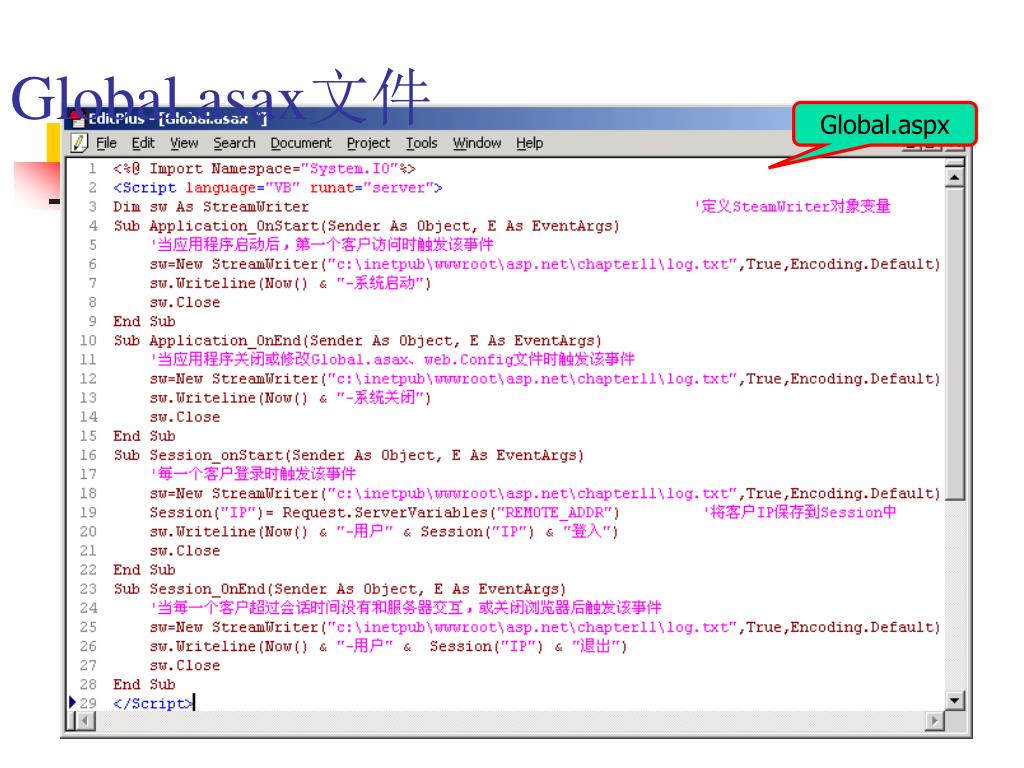Click the Request.ServerVariables("REMOTE_ADDR") line

tap(384, 513)
